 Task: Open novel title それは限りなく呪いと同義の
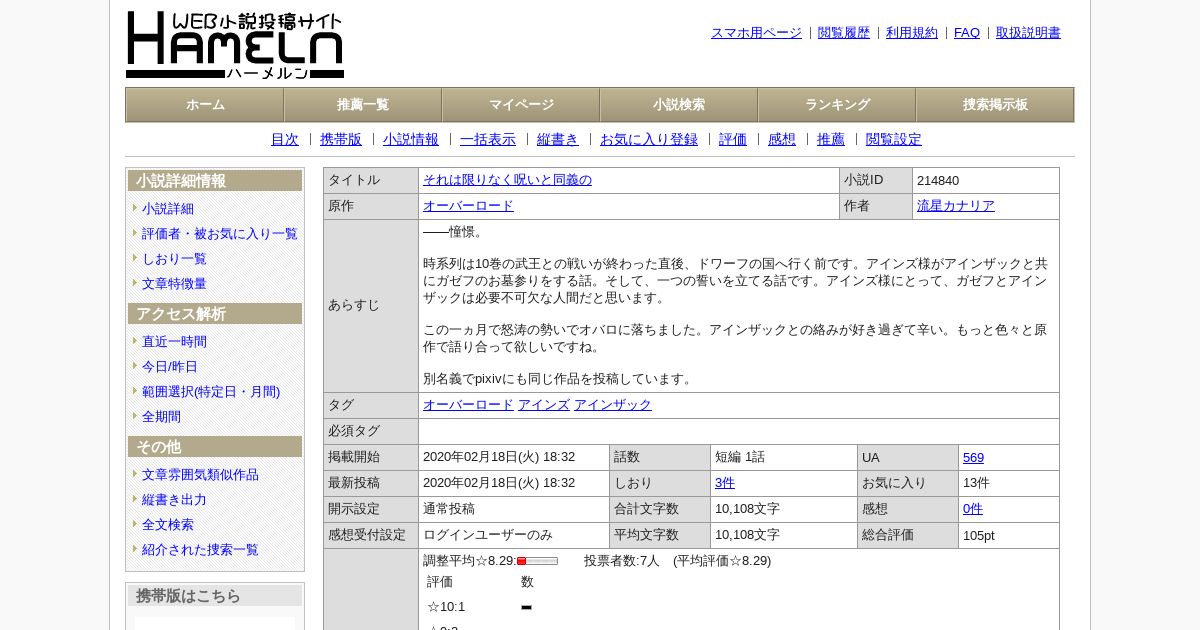507,180
